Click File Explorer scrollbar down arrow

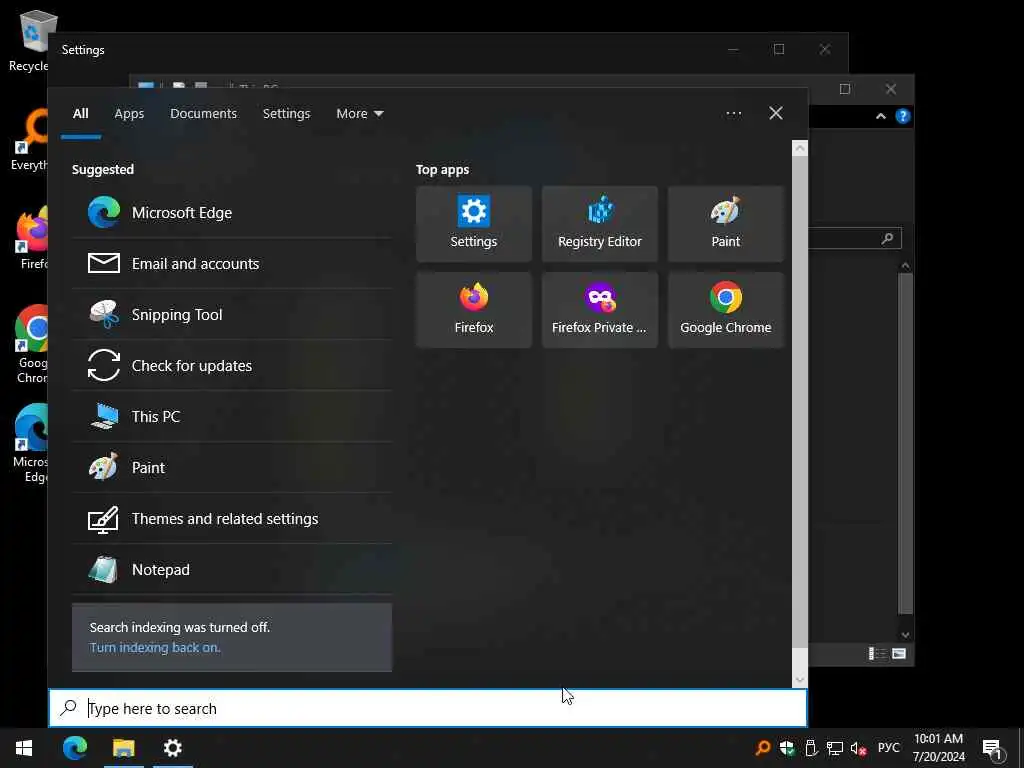pos(905,634)
